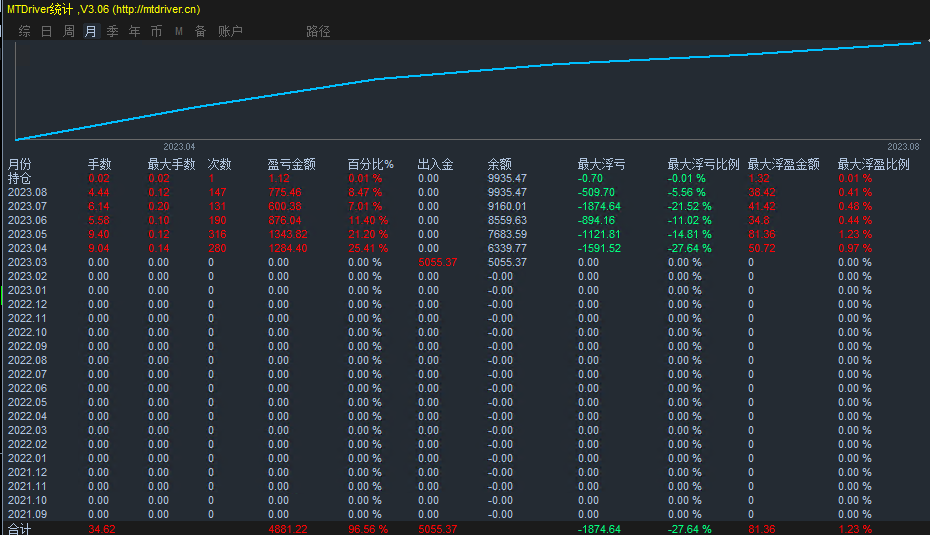Click the 2023.04 marker on chart axis
This screenshot has height=535, width=930.
tap(179, 146)
